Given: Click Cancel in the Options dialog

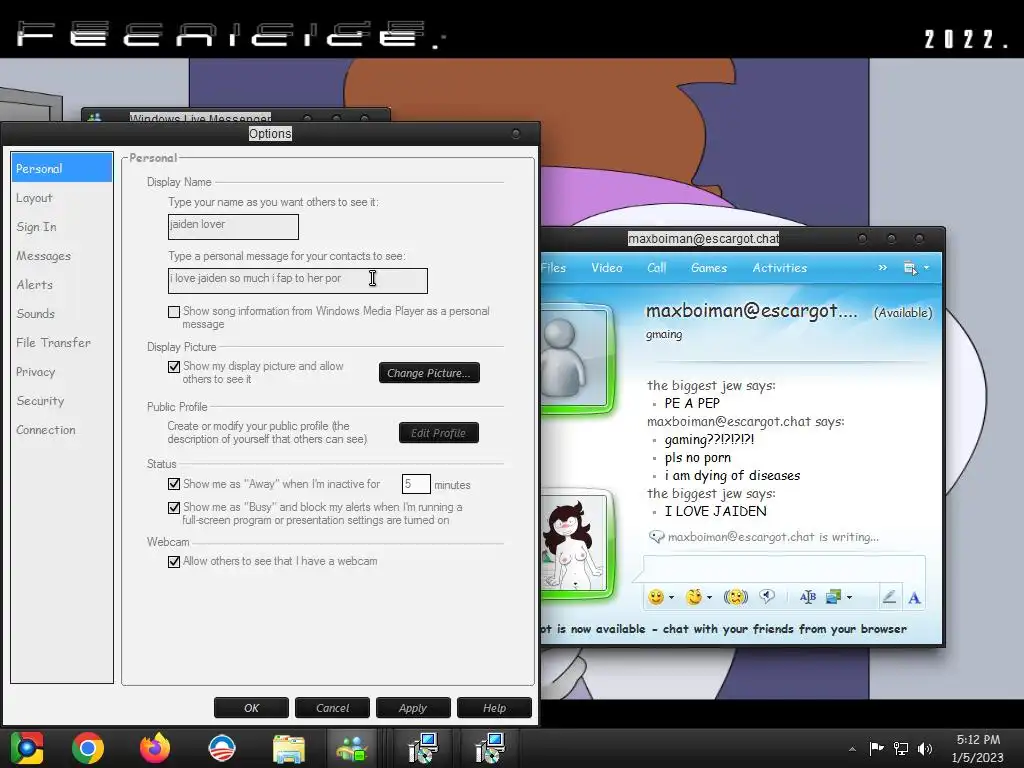Looking at the screenshot, I should click(332, 708).
